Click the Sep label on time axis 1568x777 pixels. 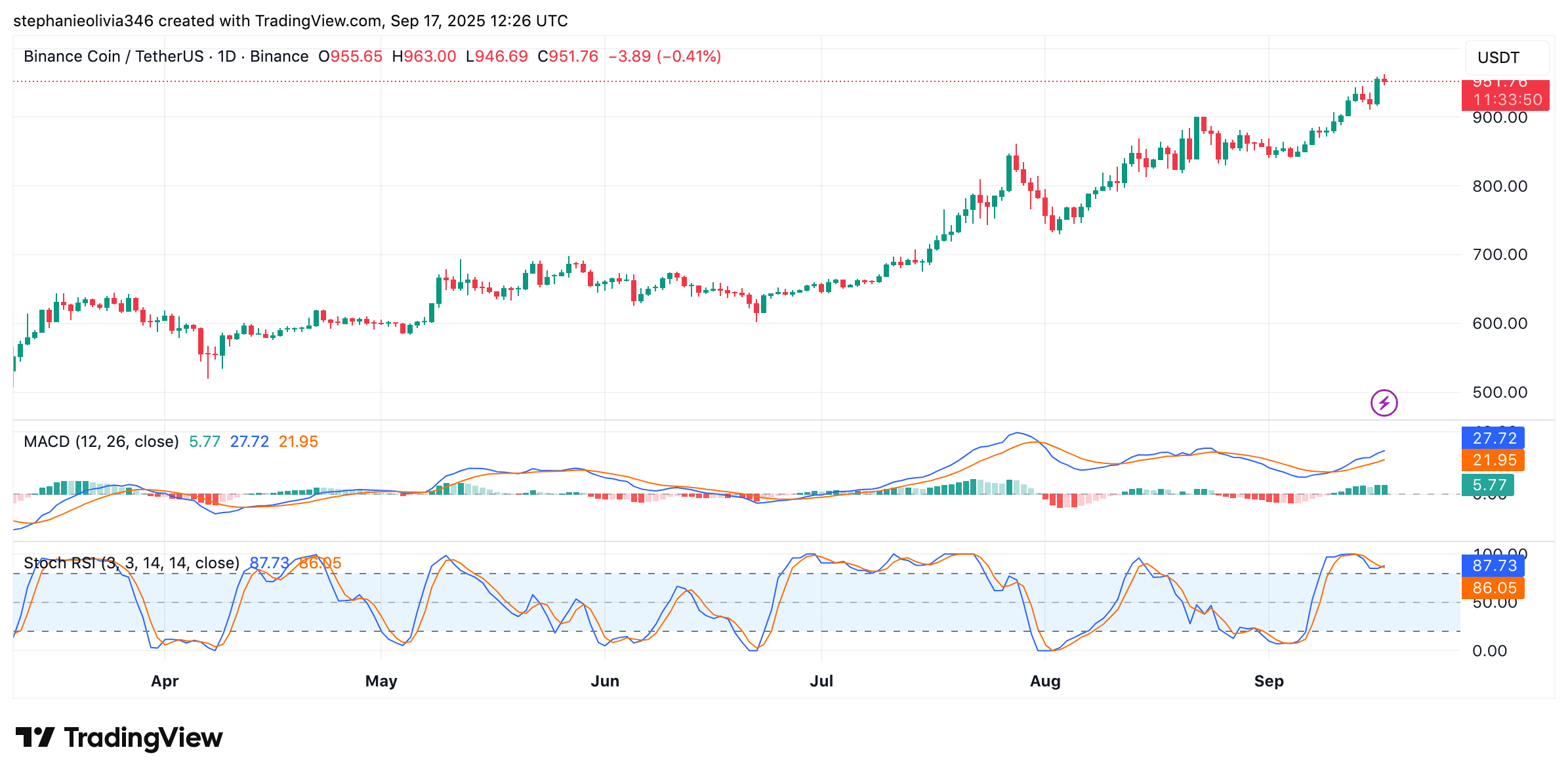click(x=1268, y=681)
